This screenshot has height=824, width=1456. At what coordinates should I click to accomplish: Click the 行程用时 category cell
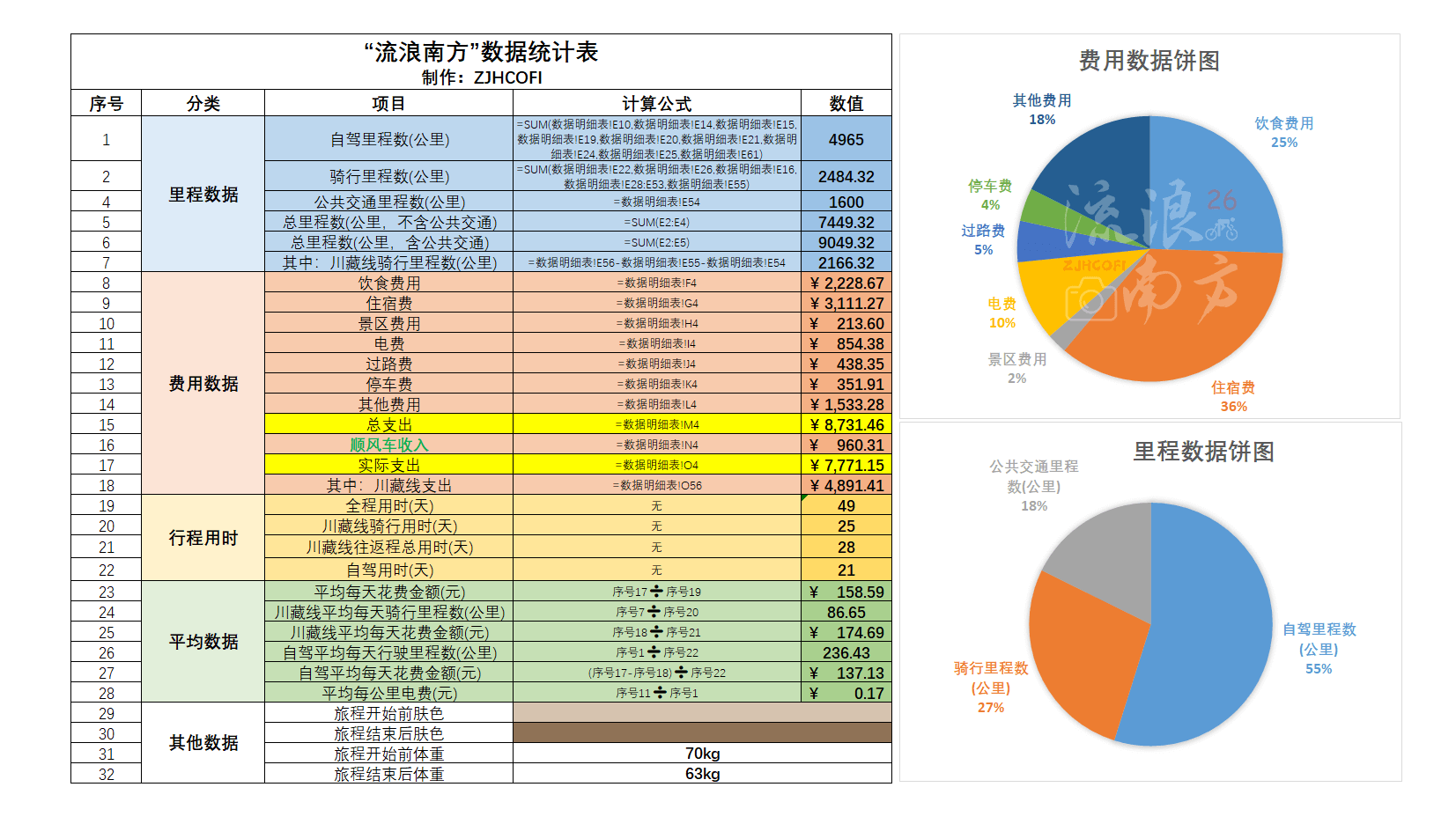[203, 537]
